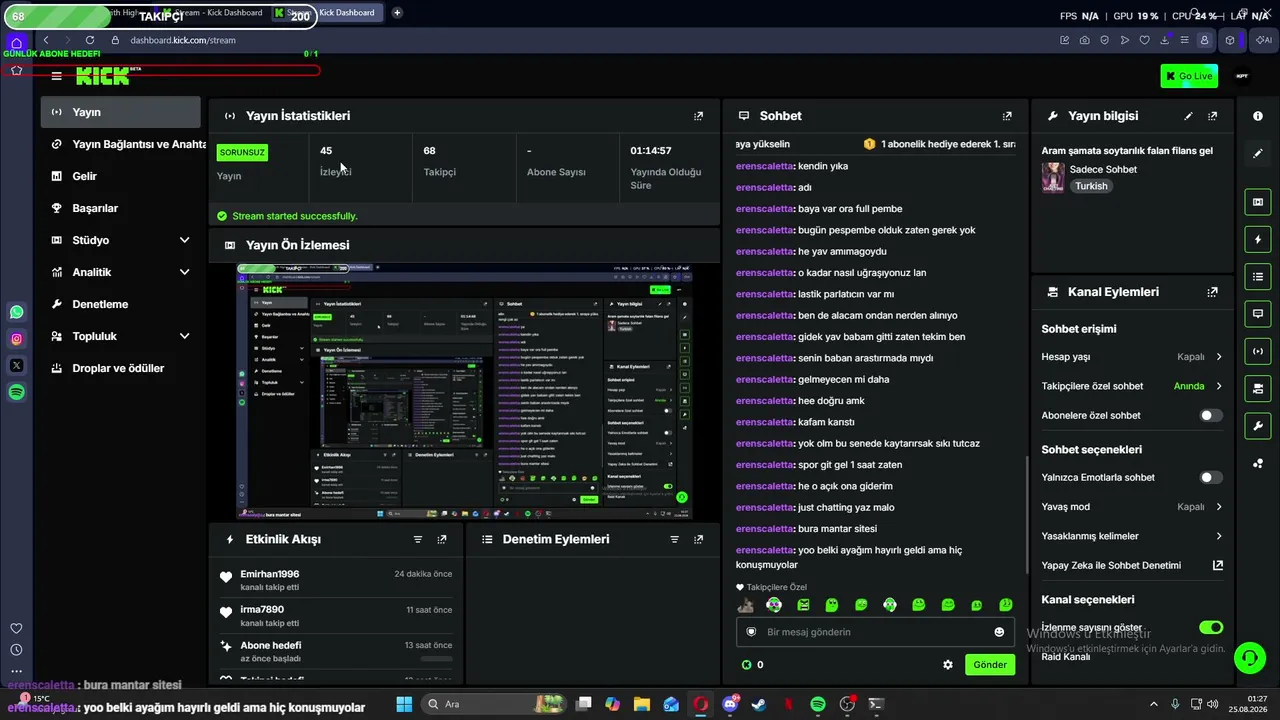Click the Windows Start button
1280x720 pixels.
tap(405, 704)
